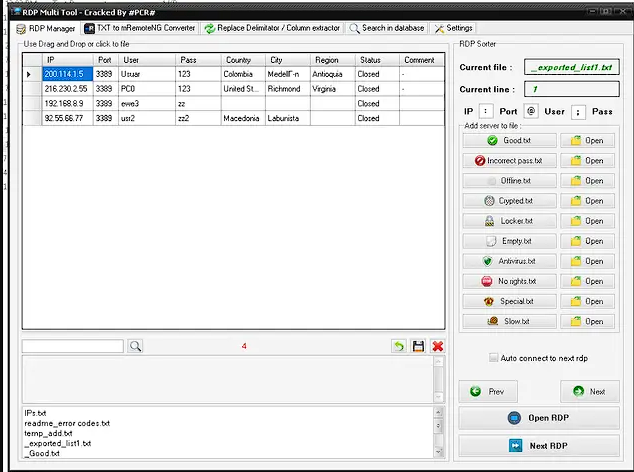
Task: Click the floppy disk save icon
Action: point(418,346)
